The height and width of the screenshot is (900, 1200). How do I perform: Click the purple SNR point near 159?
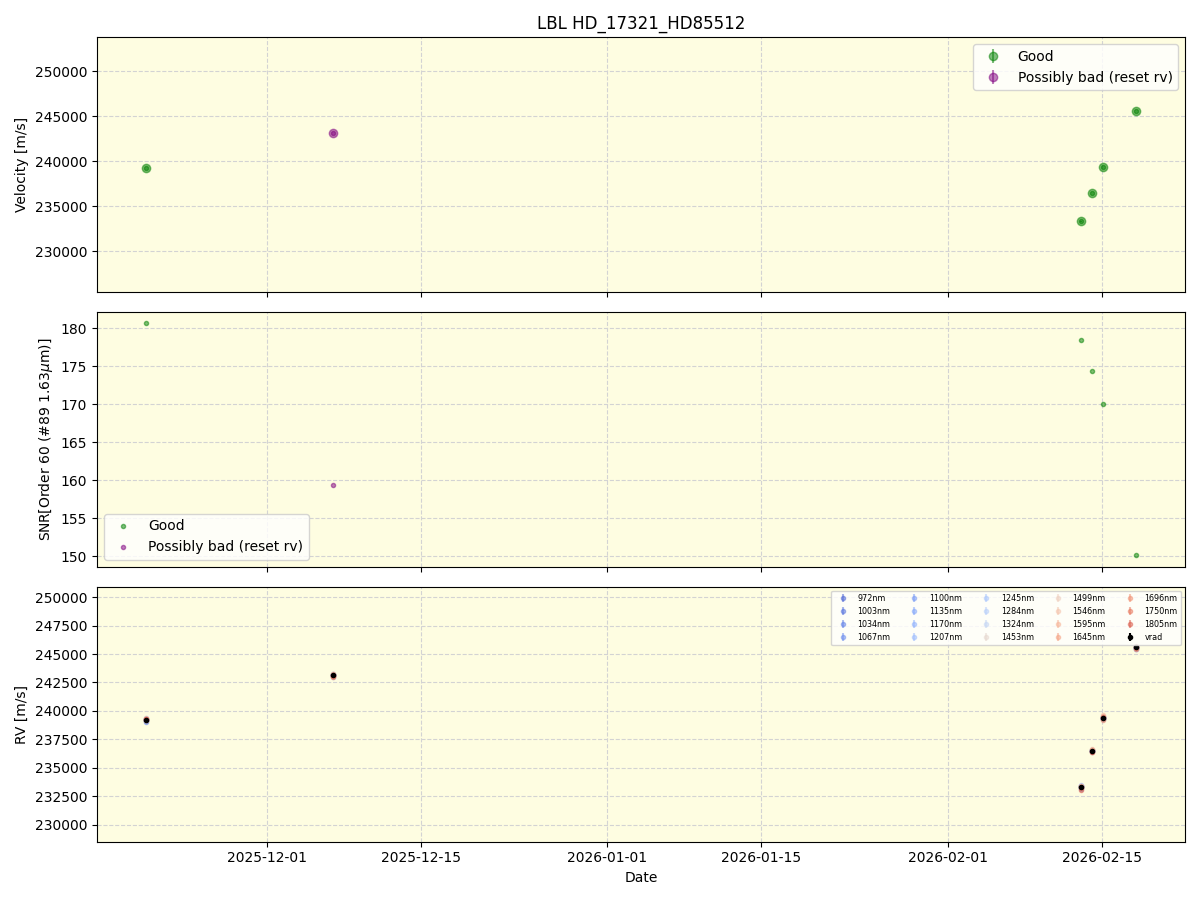(x=333, y=485)
